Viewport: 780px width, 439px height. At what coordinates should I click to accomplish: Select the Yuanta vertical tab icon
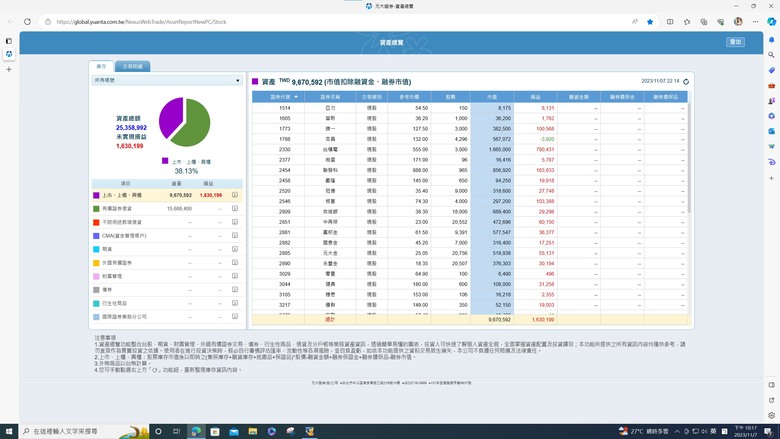pyautogui.click(x=8, y=54)
